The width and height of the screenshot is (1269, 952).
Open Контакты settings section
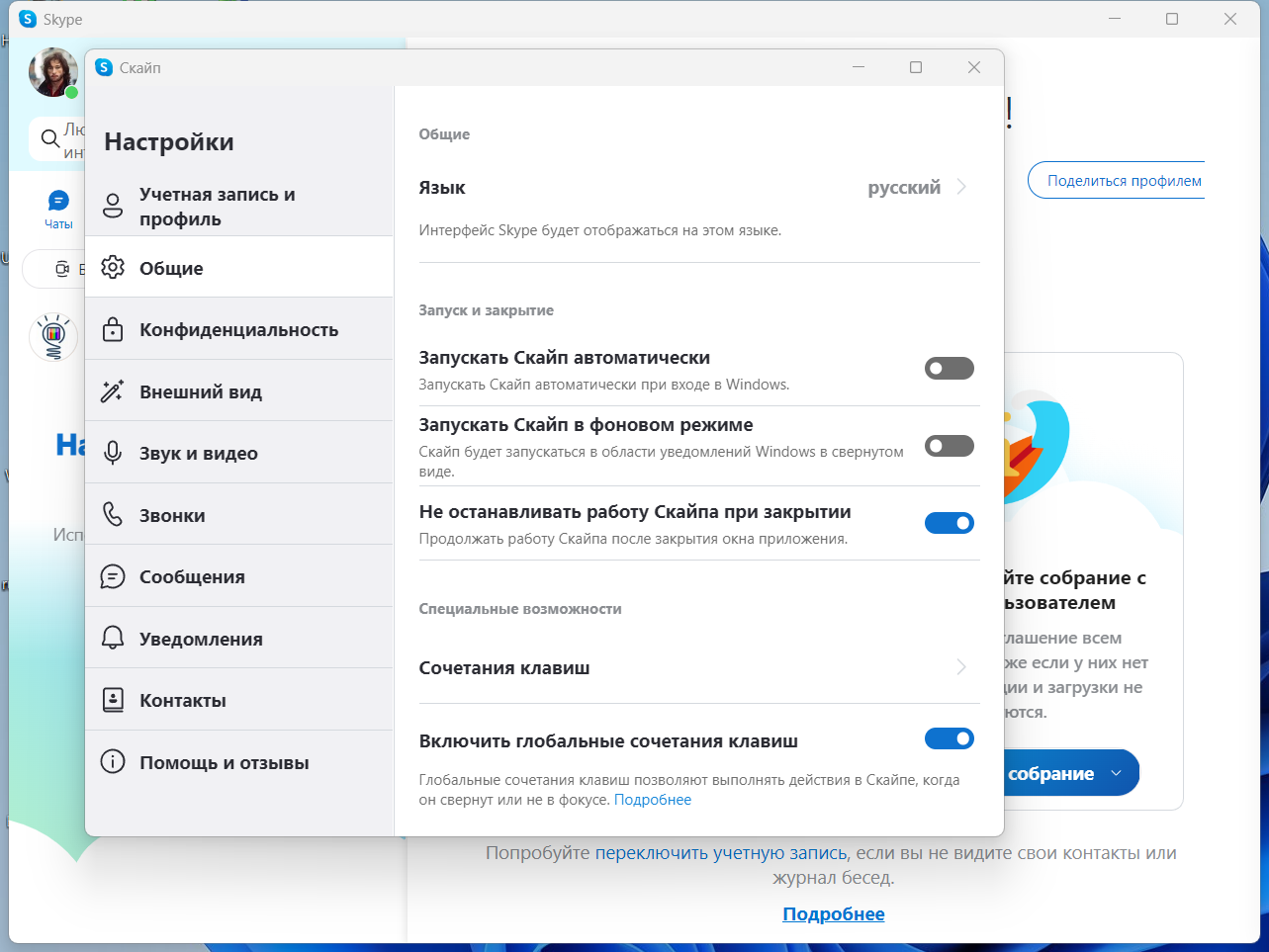click(239, 700)
